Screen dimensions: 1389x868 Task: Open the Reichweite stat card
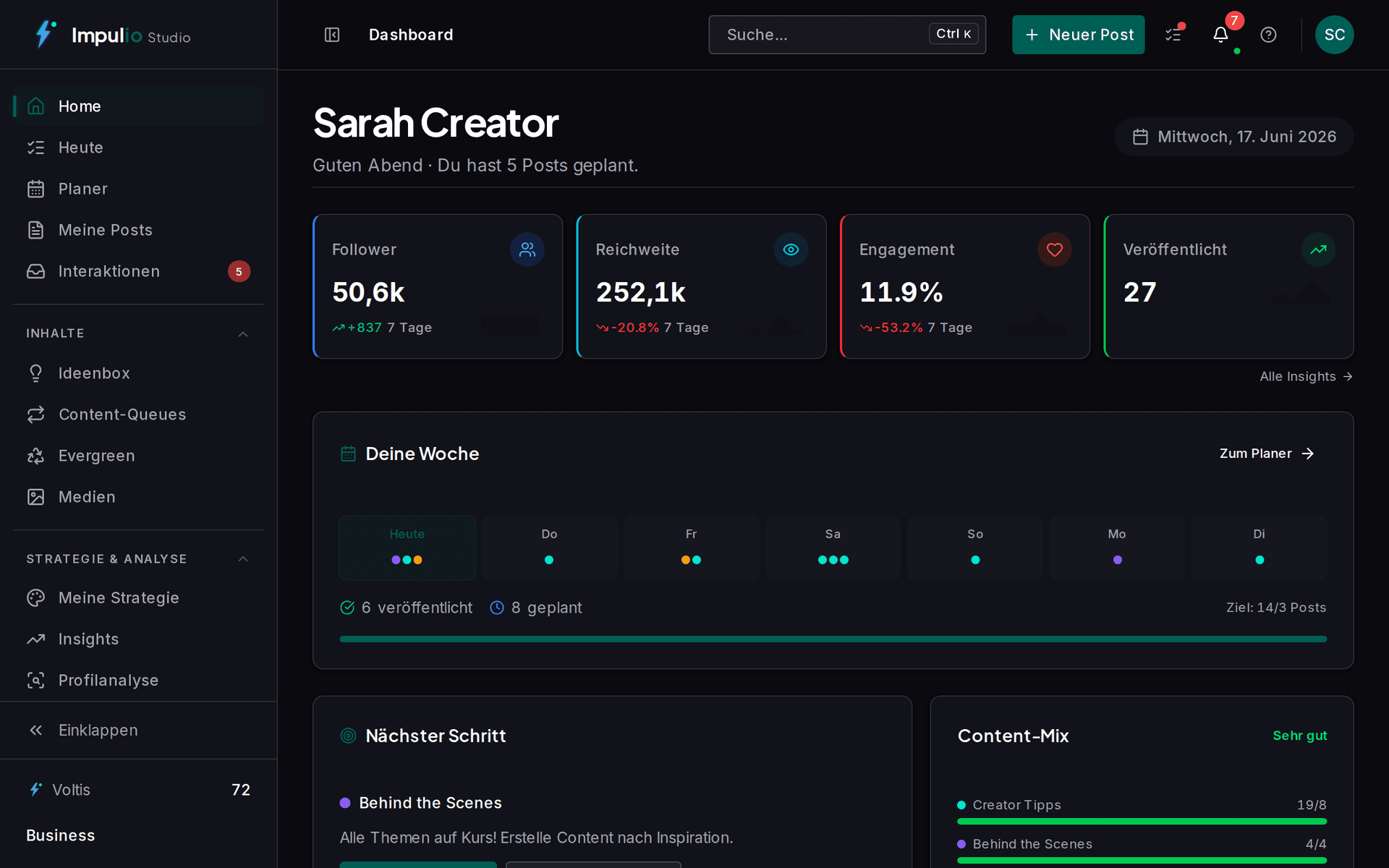pos(701,286)
